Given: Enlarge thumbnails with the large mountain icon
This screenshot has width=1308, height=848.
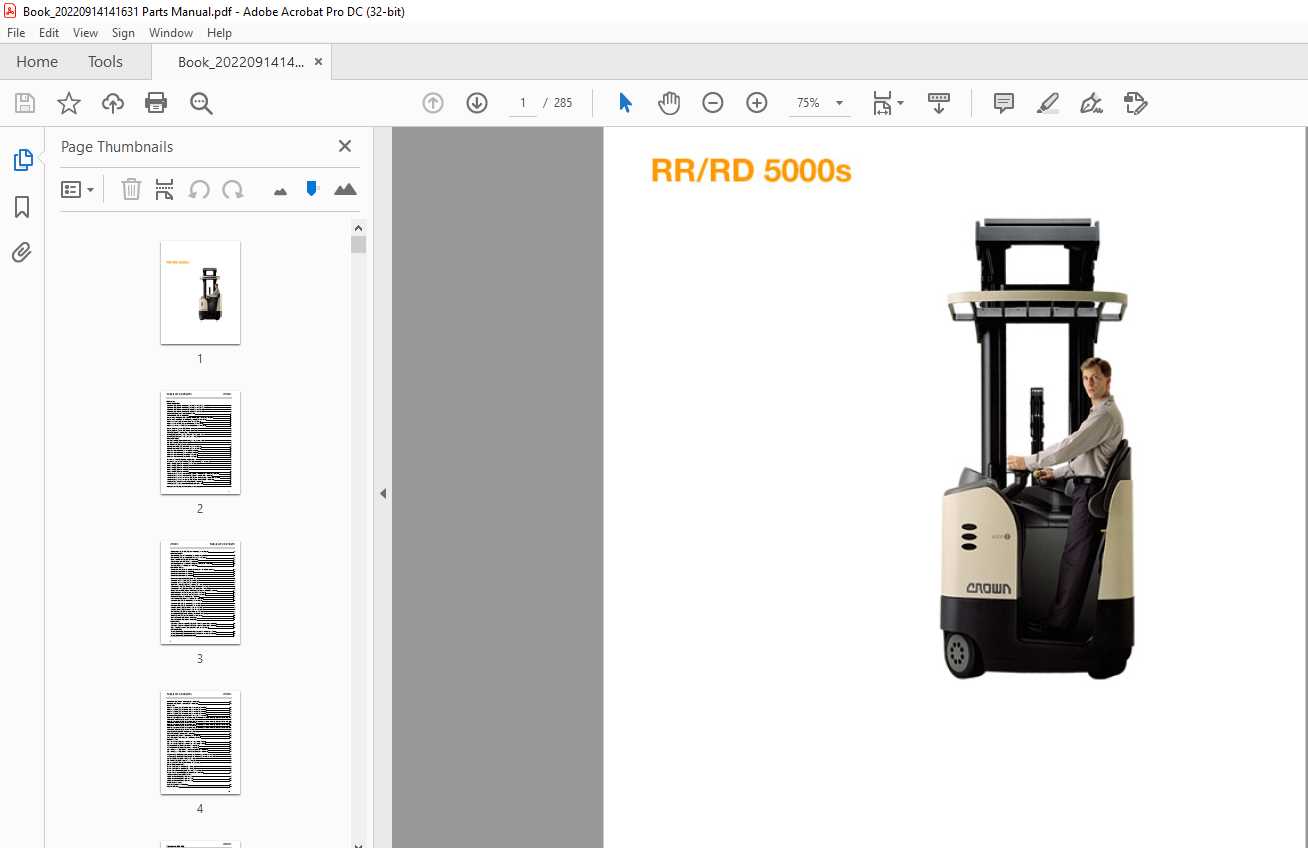Looking at the screenshot, I should coord(345,189).
